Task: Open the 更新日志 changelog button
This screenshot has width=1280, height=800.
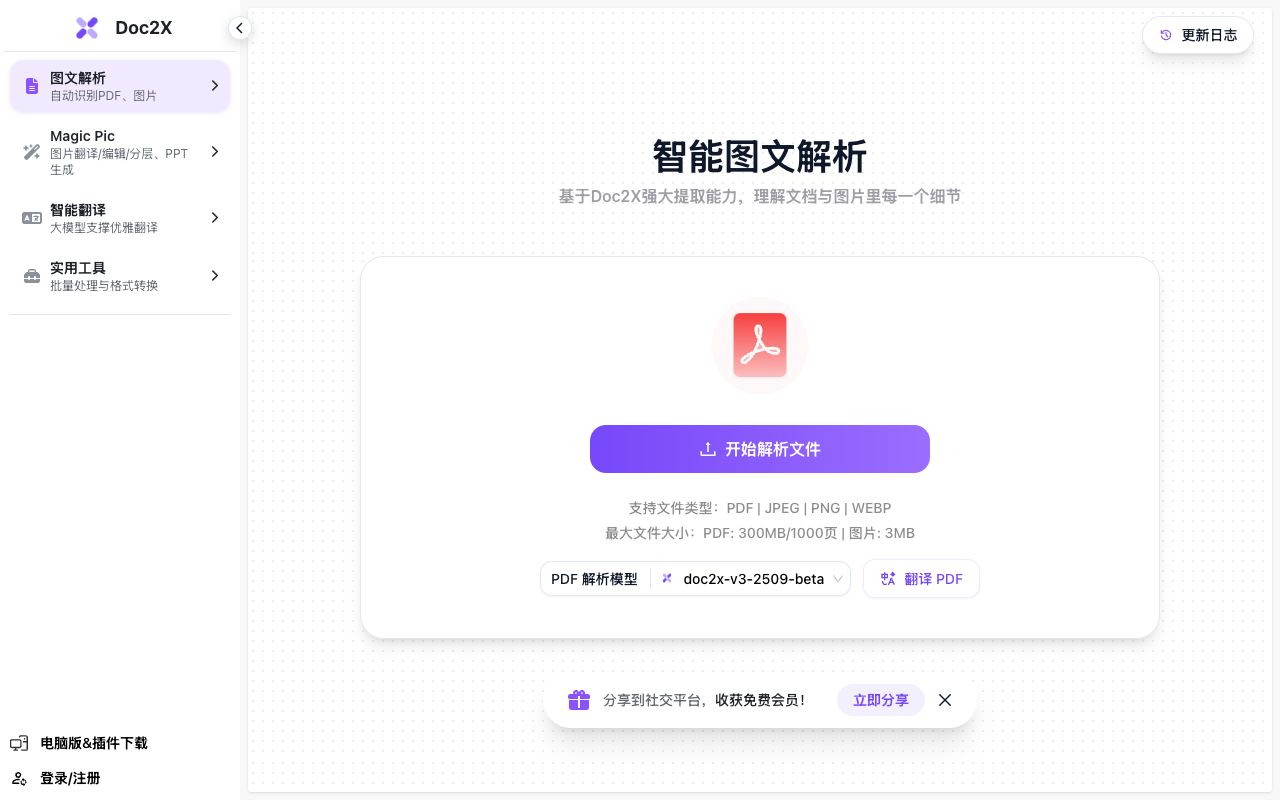Action: pyautogui.click(x=1198, y=35)
